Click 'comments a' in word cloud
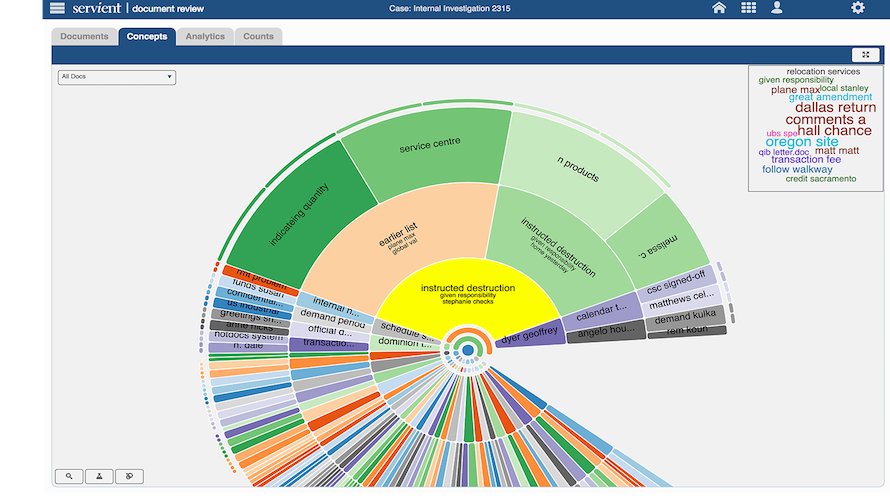 [825, 119]
